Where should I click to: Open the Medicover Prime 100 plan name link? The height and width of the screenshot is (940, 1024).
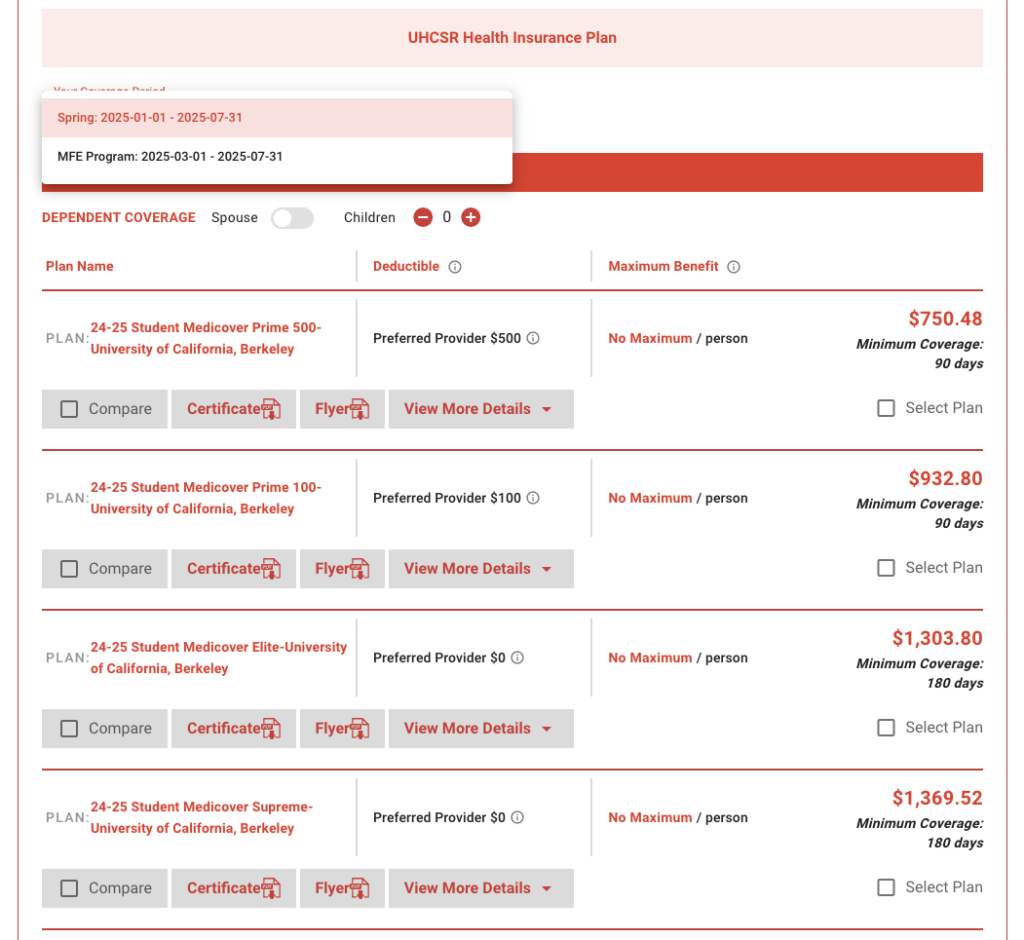tap(206, 498)
